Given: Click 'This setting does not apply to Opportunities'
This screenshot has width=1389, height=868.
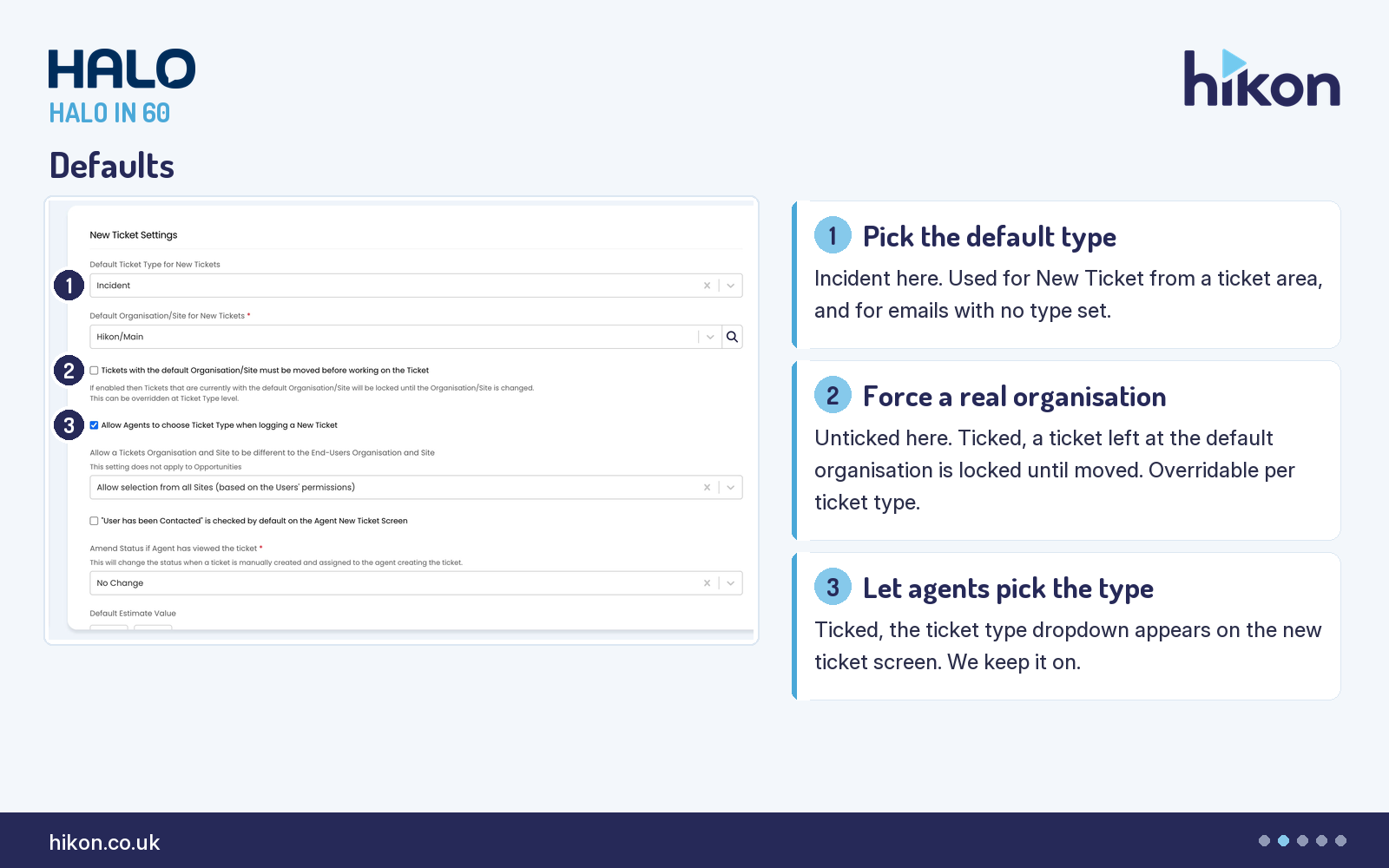Looking at the screenshot, I should coord(166,467).
